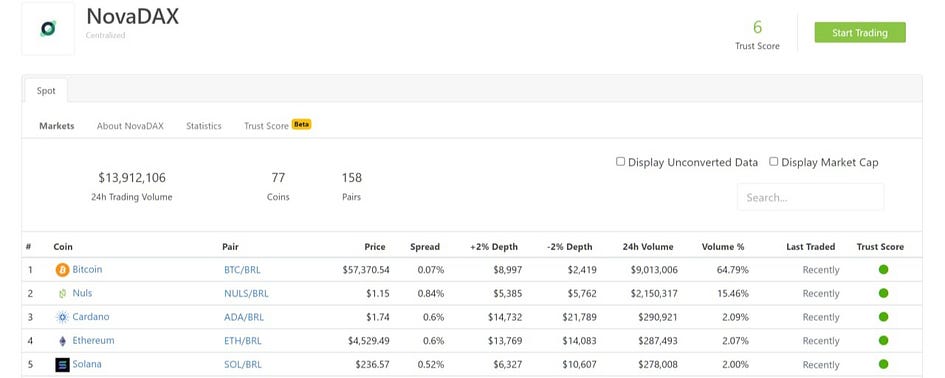Sort by the Price column header
This screenshot has width=945, height=378.
point(375,247)
